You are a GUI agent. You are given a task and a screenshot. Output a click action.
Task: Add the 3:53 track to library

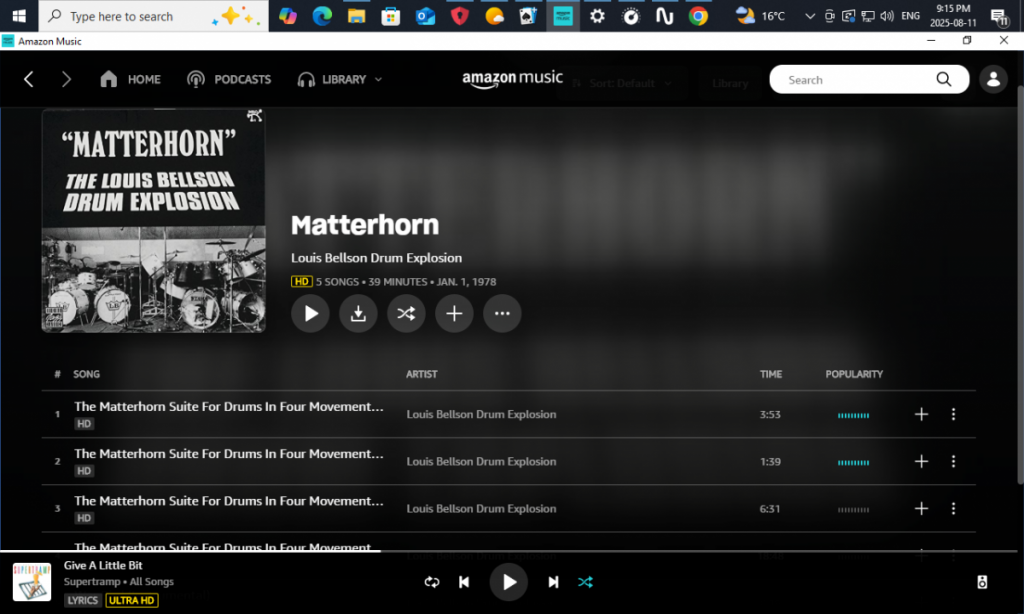(x=921, y=414)
